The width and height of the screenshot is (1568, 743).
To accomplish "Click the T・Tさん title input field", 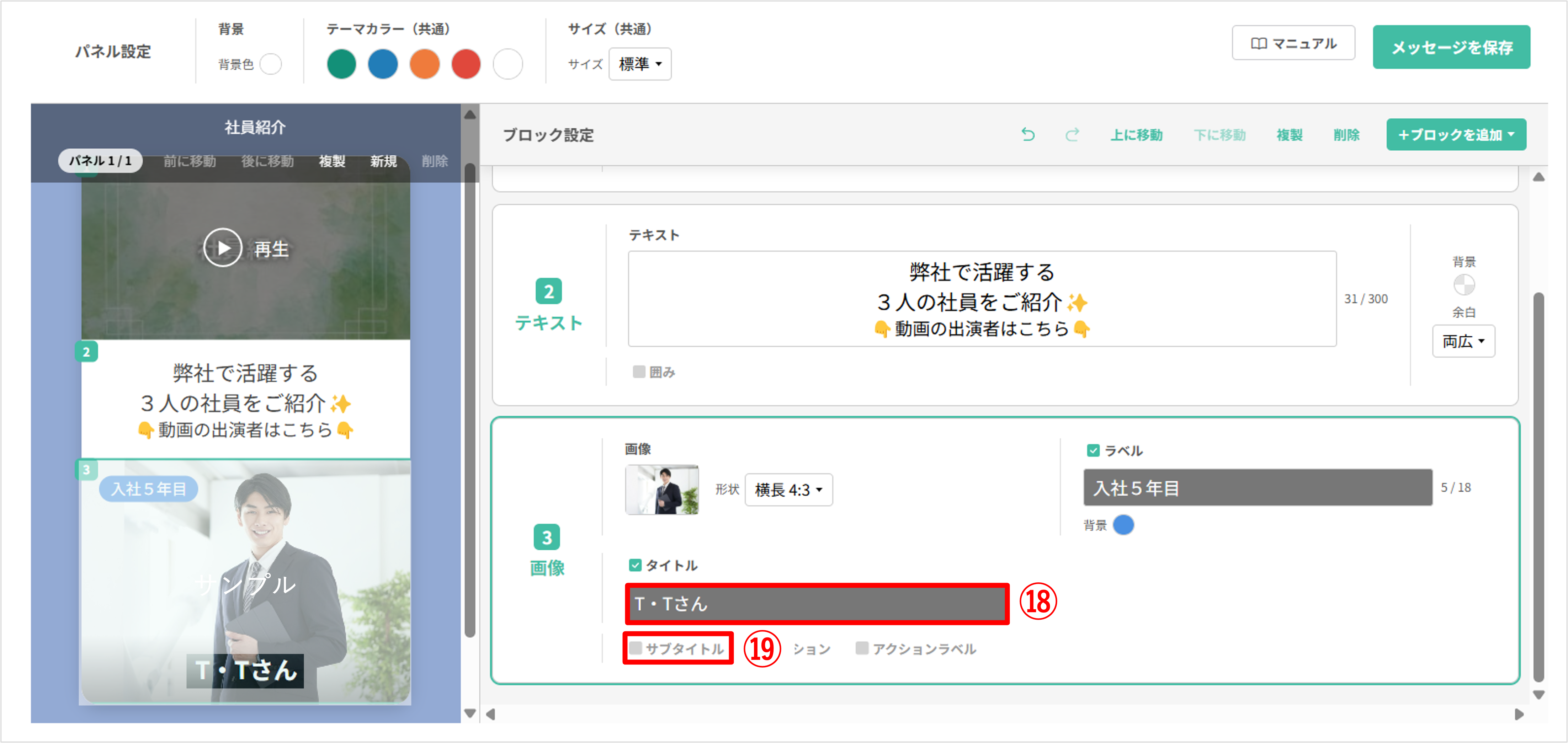I will tap(816, 605).
